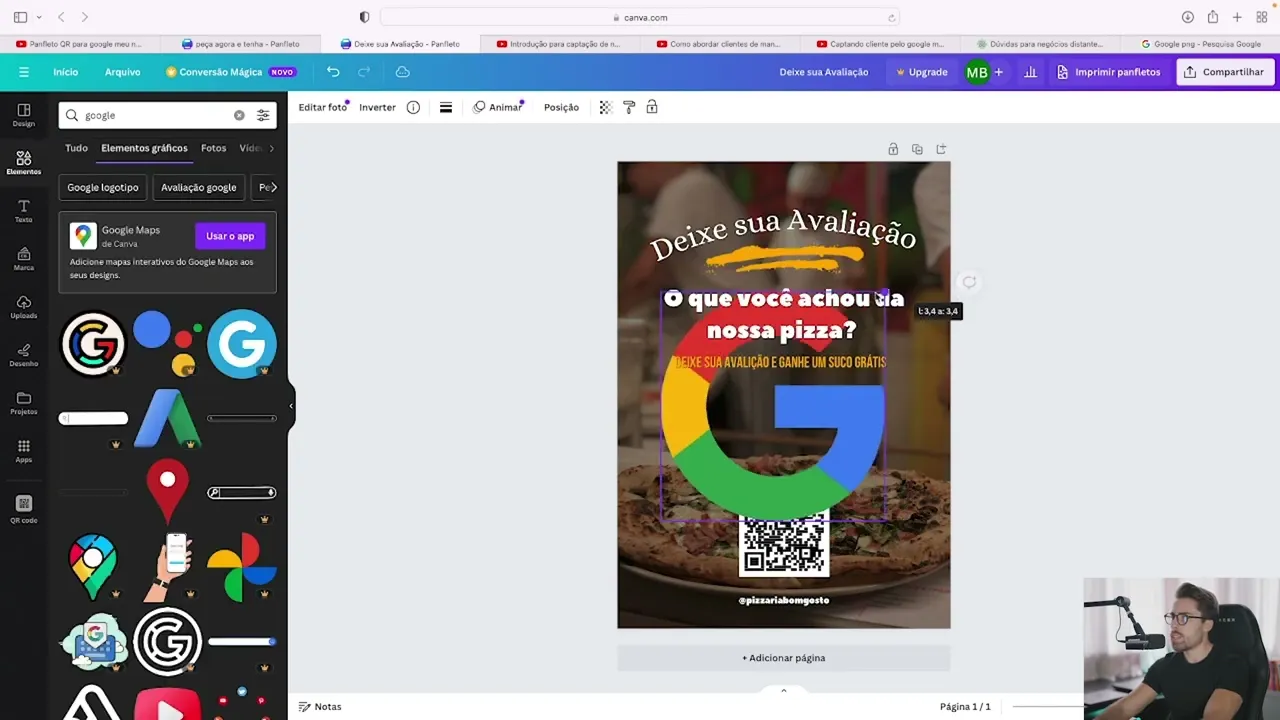This screenshot has width=1280, height=720.
Task: Open Notas at bottom bar
Action: (320, 706)
